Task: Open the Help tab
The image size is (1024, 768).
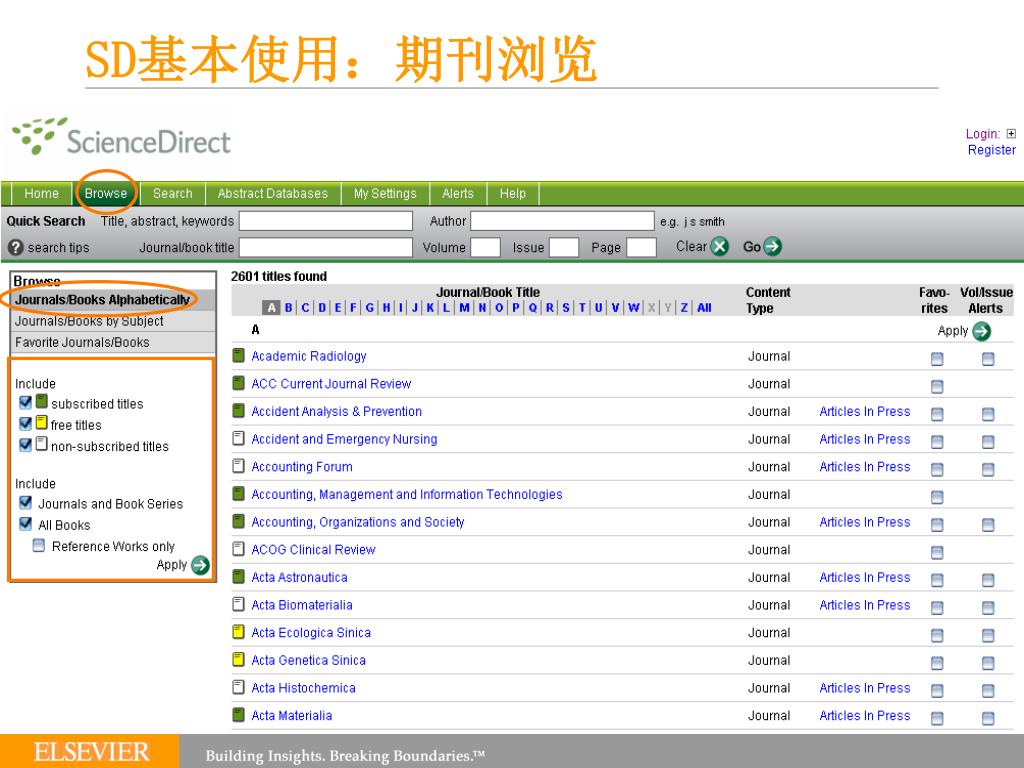Action: 513,194
